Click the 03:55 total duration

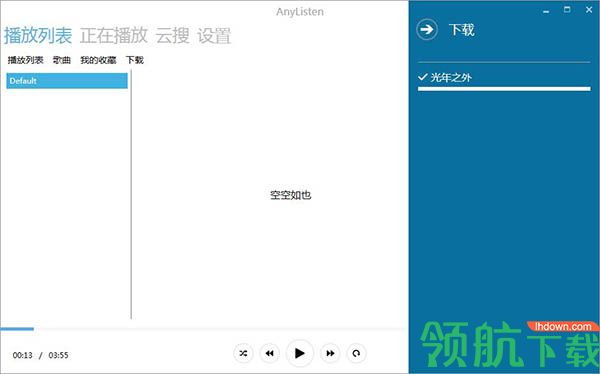tap(59, 355)
